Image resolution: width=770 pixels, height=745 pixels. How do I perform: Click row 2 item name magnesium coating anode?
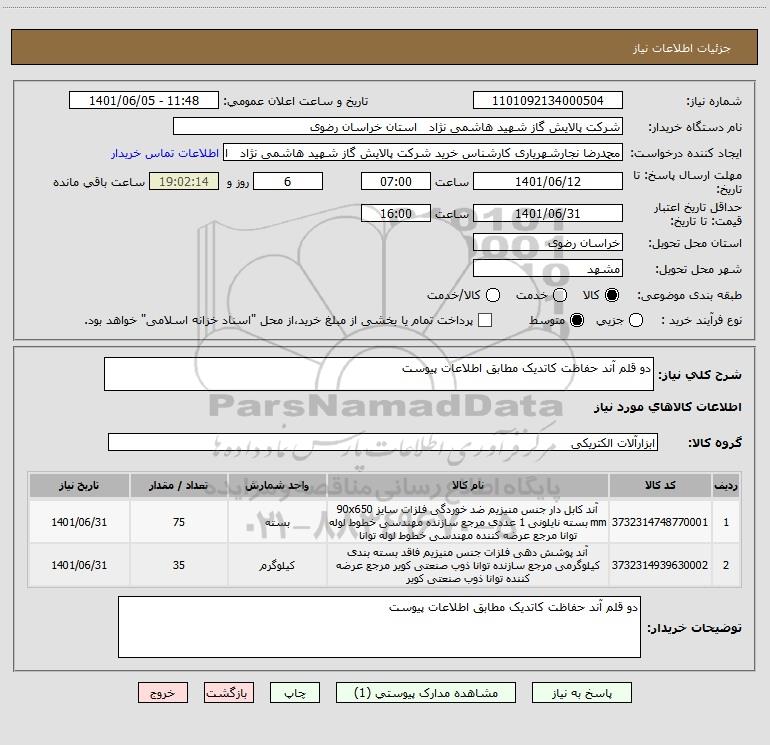468,565
